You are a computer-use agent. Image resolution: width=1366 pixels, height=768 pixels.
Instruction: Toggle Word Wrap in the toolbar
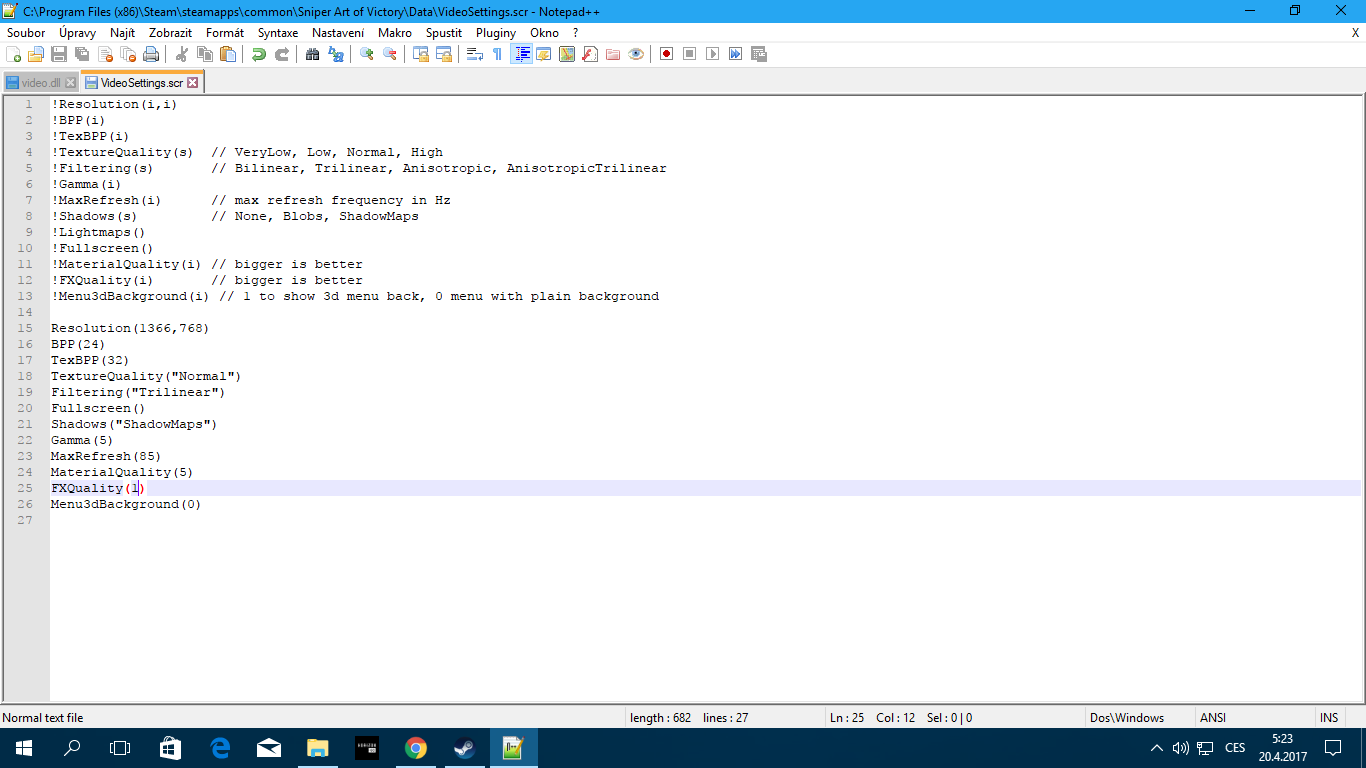click(x=475, y=54)
